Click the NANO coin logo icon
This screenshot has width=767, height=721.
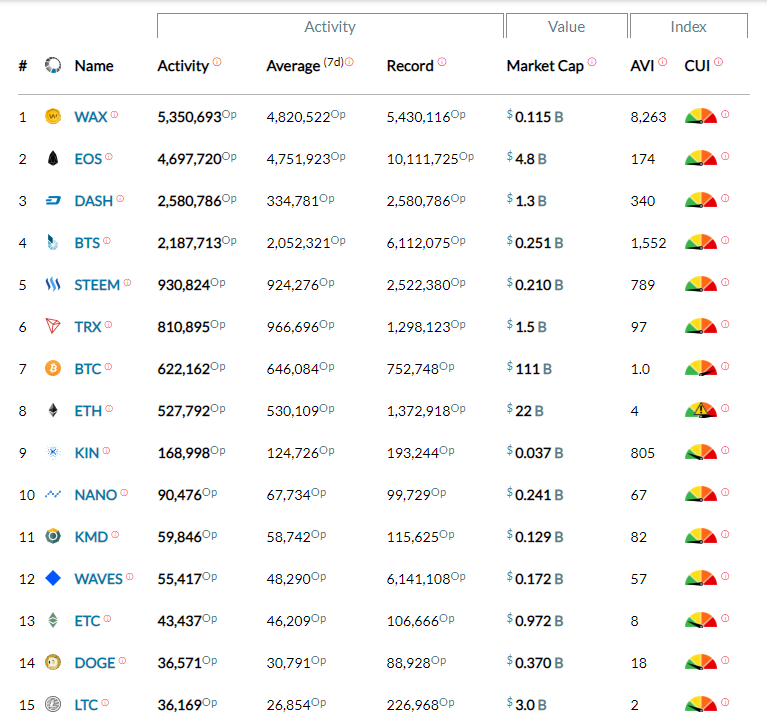coord(53,495)
